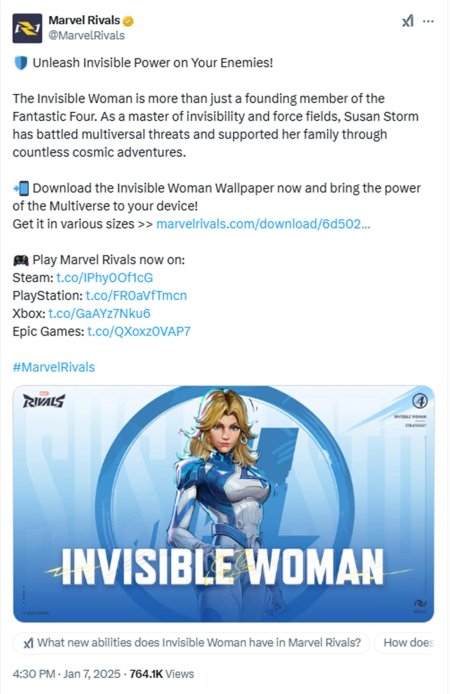This screenshot has height=694, width=450.
Task: Follow the Epic Games t.co/QXoxz0VAP7 link
Action: point(139,331)
